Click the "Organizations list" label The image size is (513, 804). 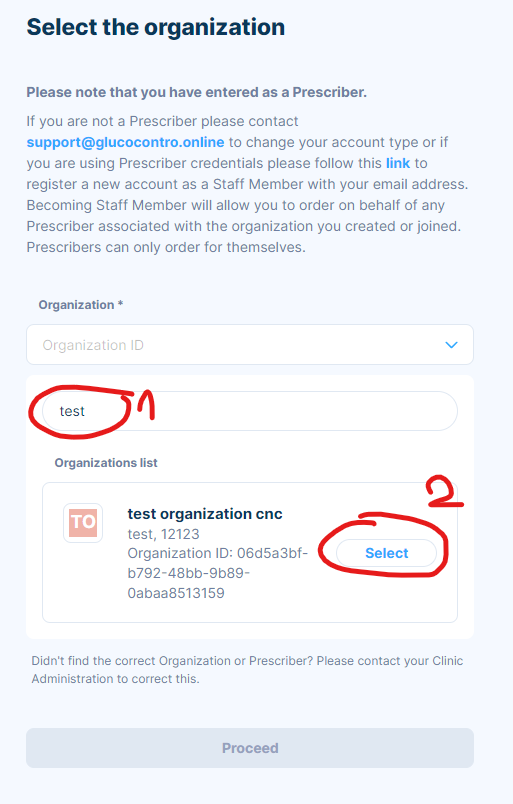pos(106,463)
